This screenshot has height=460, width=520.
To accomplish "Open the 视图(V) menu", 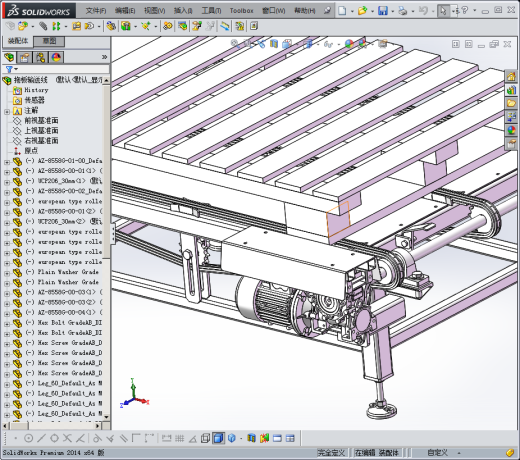I will (154, 11).
